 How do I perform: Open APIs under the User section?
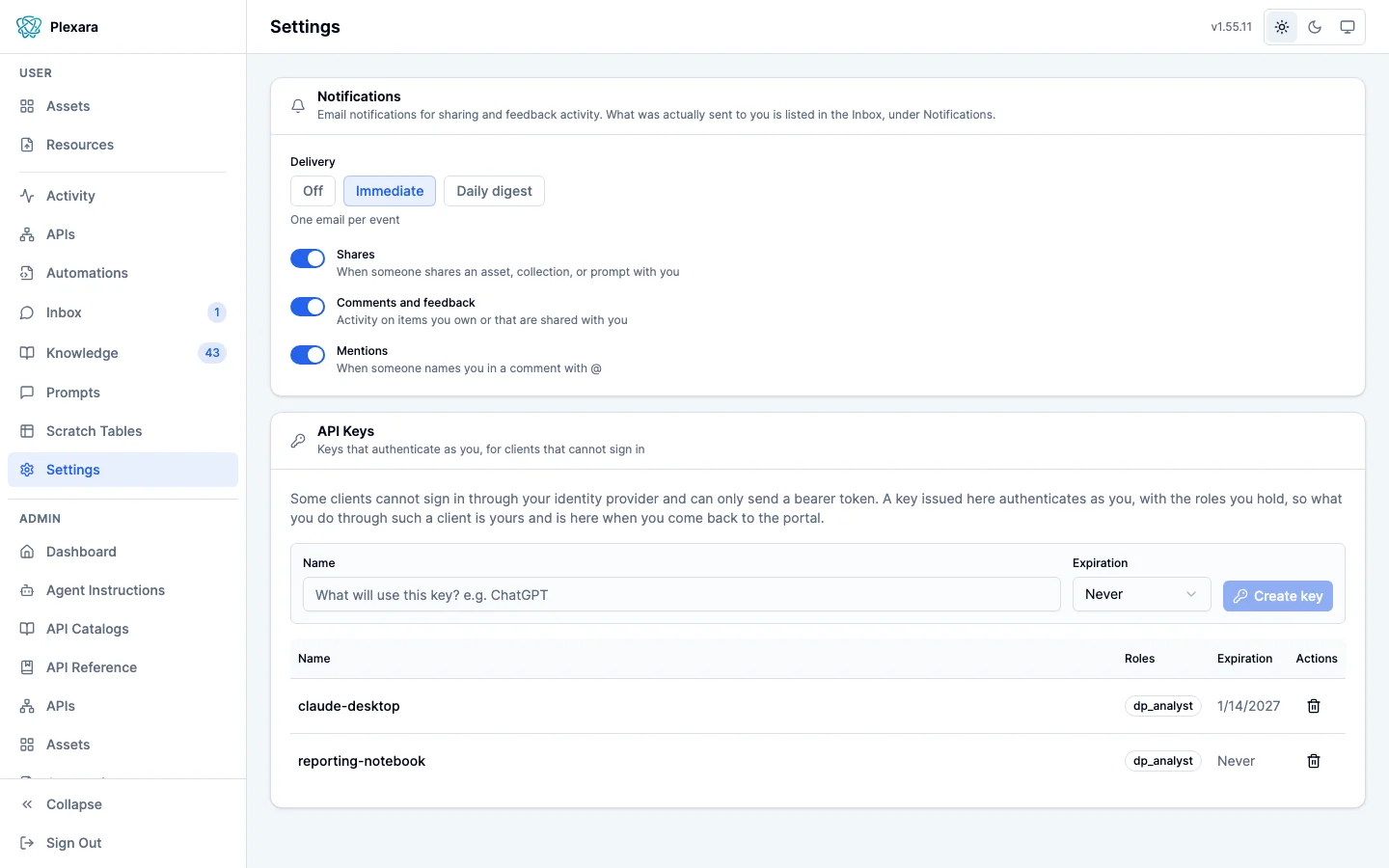123,234
